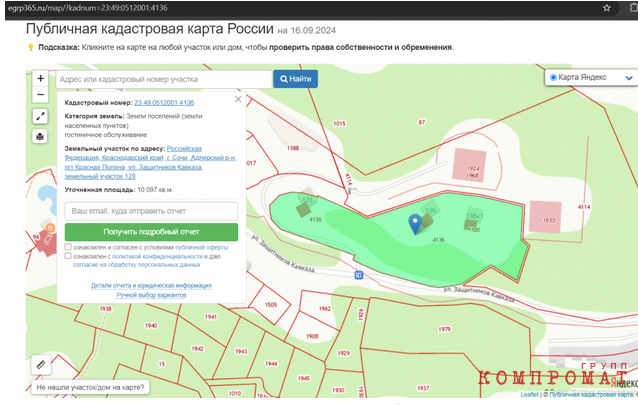Screen dimensions: 638x405
Task: Zoom in the map with plus button
Action: click(x=40, y=78)
